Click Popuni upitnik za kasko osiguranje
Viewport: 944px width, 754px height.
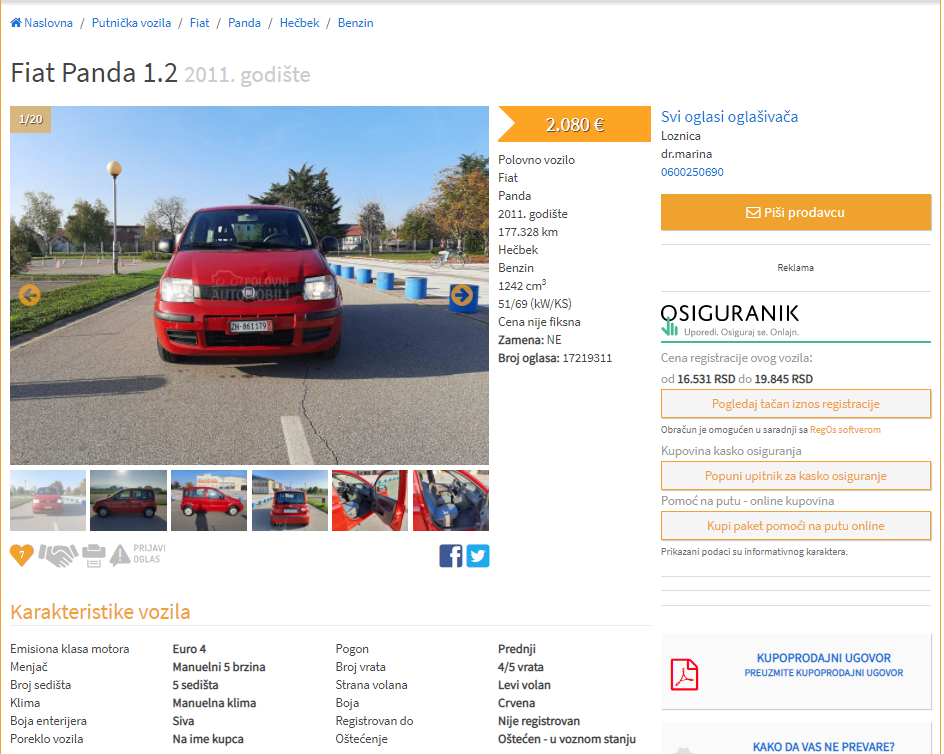(x=796, y=476)
